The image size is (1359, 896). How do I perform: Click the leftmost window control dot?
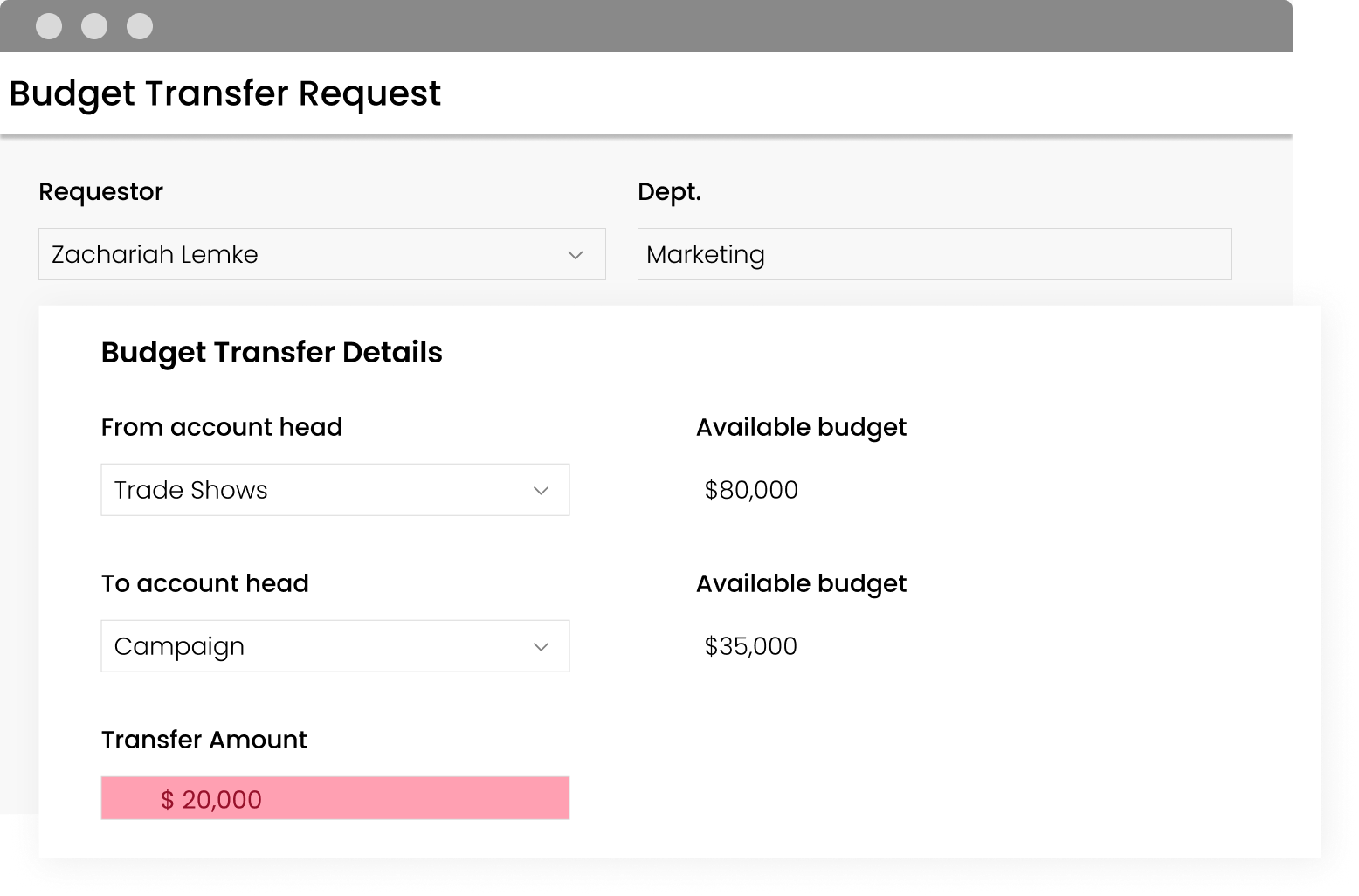(49, 26)
